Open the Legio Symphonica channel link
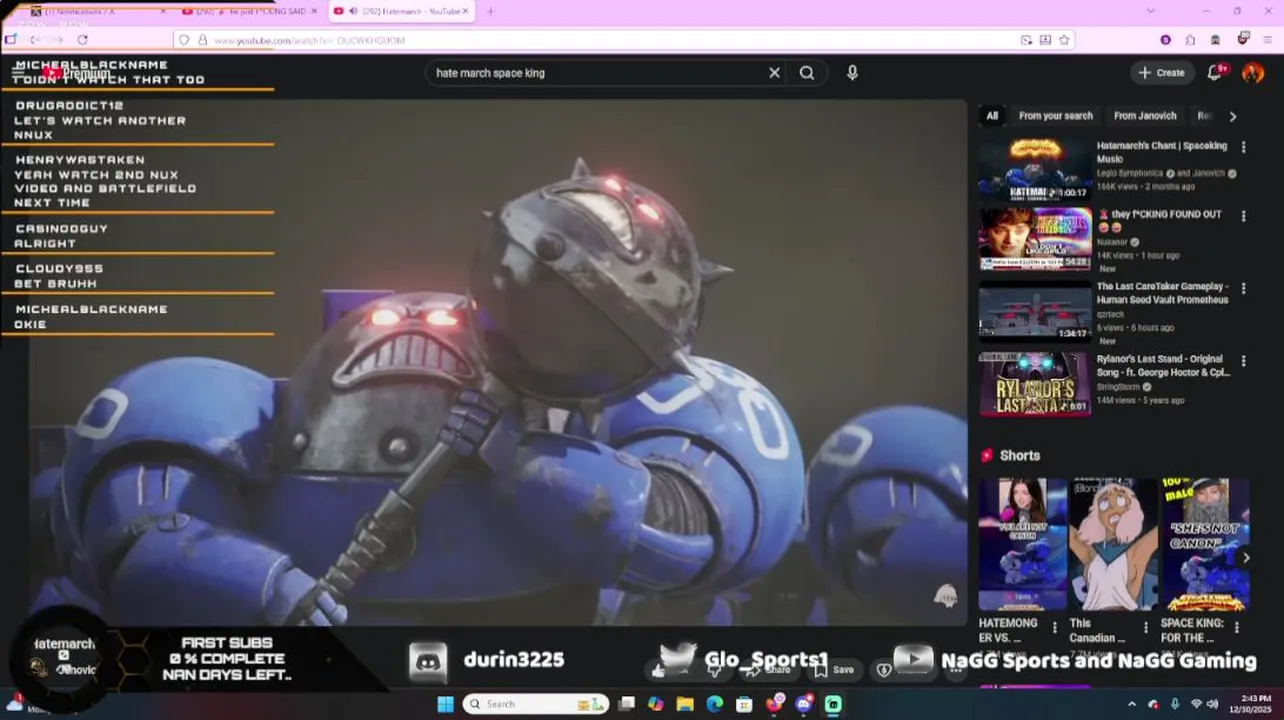 [x=1130, y=173]
